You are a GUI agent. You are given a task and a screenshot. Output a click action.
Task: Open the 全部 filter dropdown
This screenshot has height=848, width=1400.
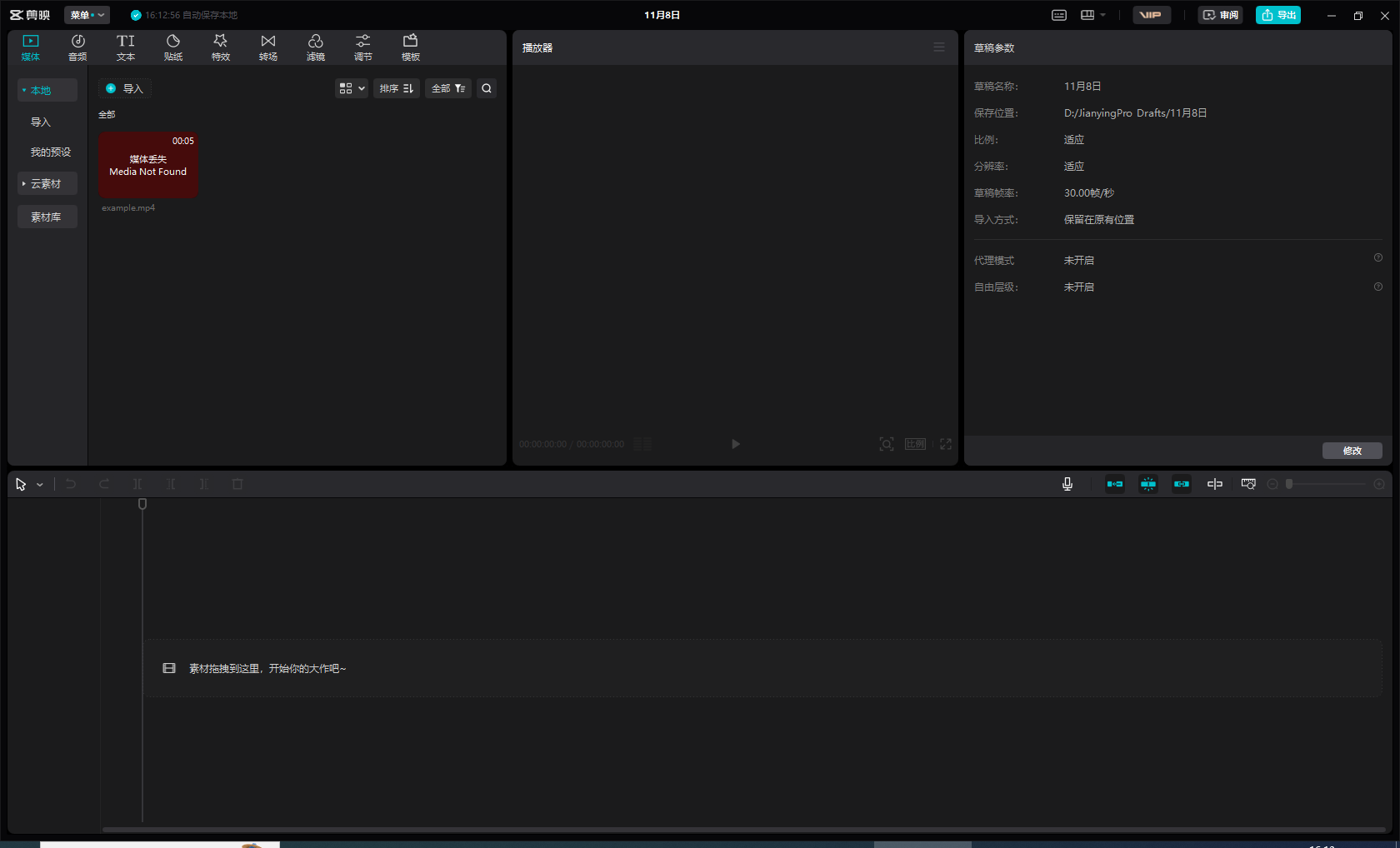pos(448,88)
